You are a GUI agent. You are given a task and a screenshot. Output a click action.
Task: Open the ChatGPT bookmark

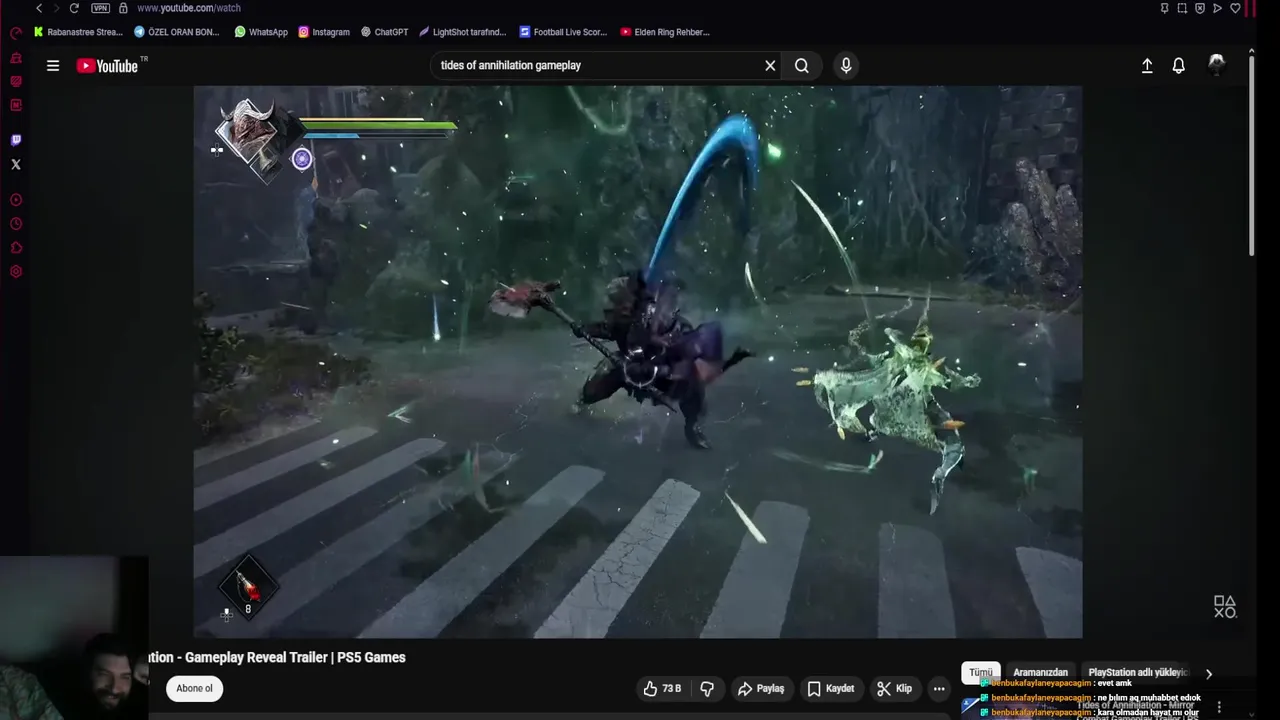[x=384, y=32]
